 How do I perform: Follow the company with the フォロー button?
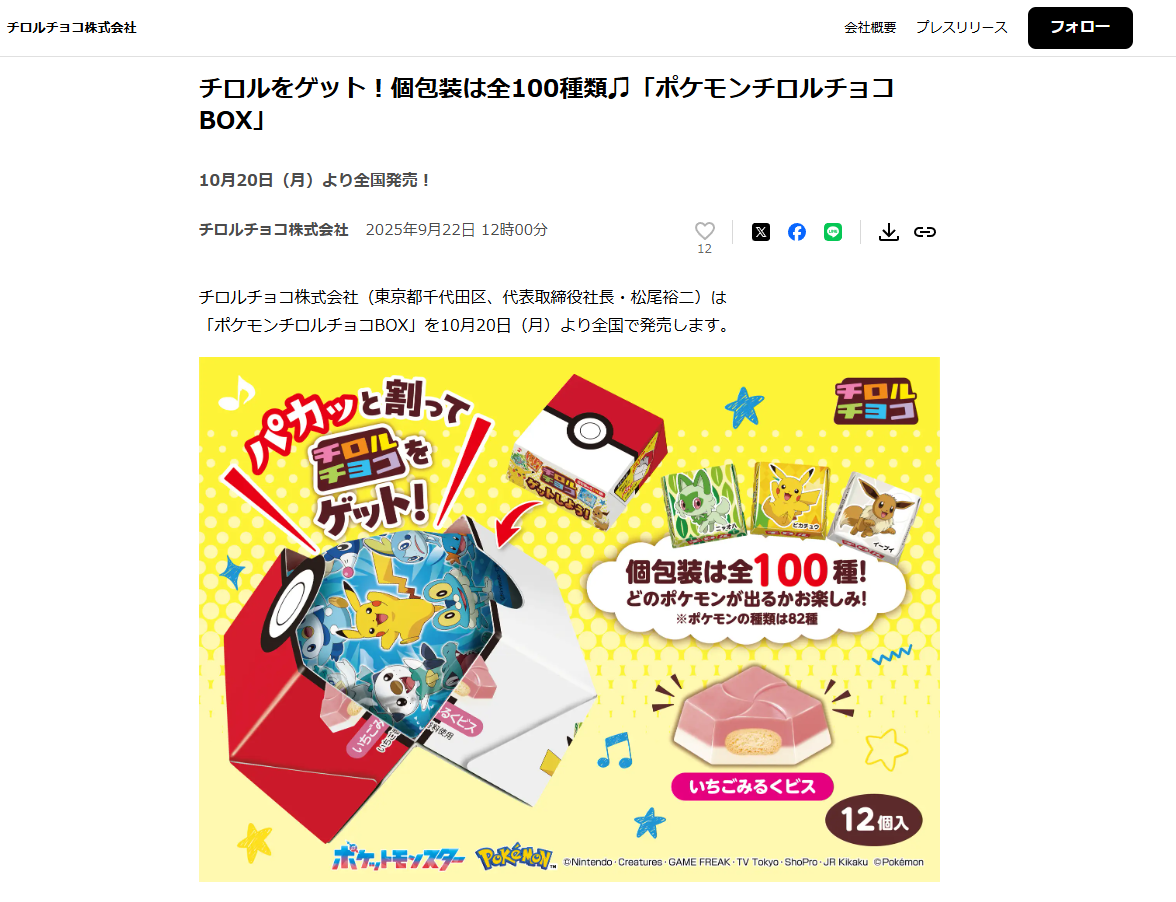point(1080,28)
